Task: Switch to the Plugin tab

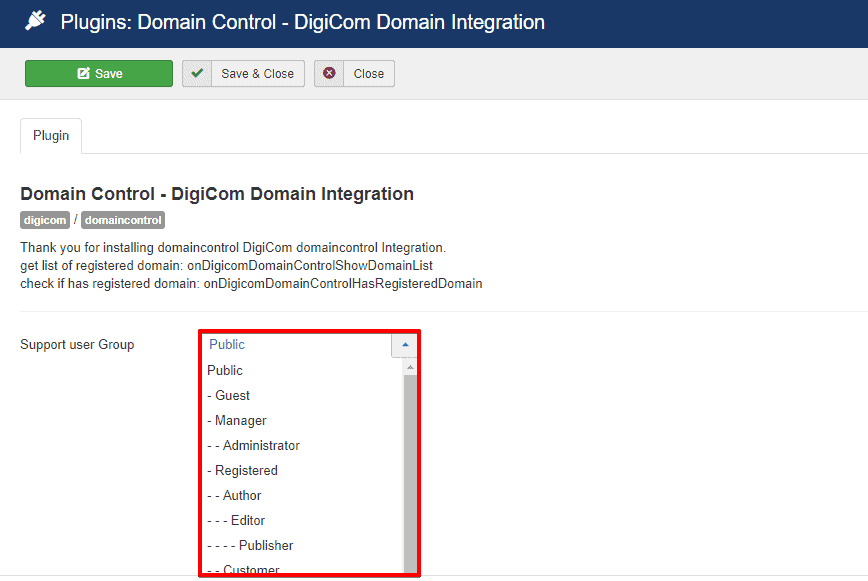Action: (50, 135)
